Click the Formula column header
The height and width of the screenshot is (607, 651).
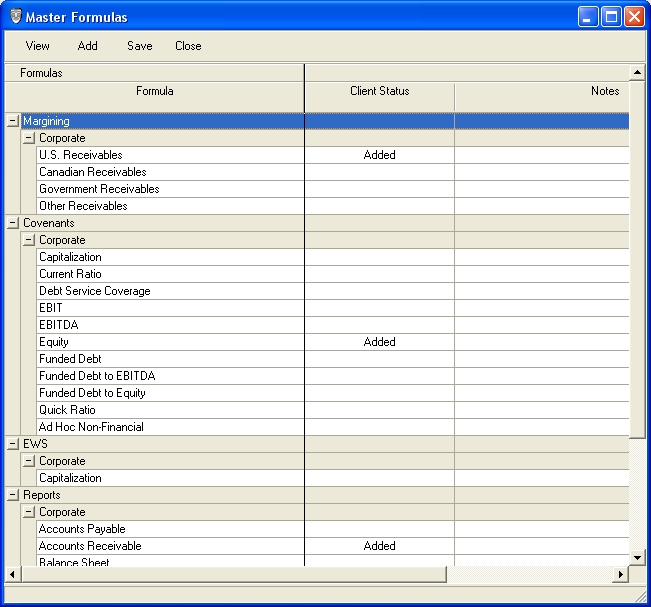click(x=154, y=97)
